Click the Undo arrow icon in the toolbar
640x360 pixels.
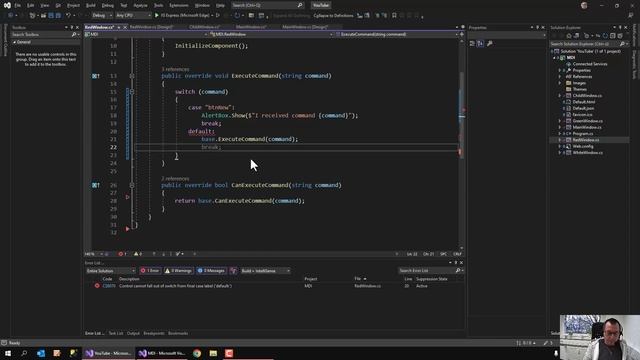click(68, 16)
